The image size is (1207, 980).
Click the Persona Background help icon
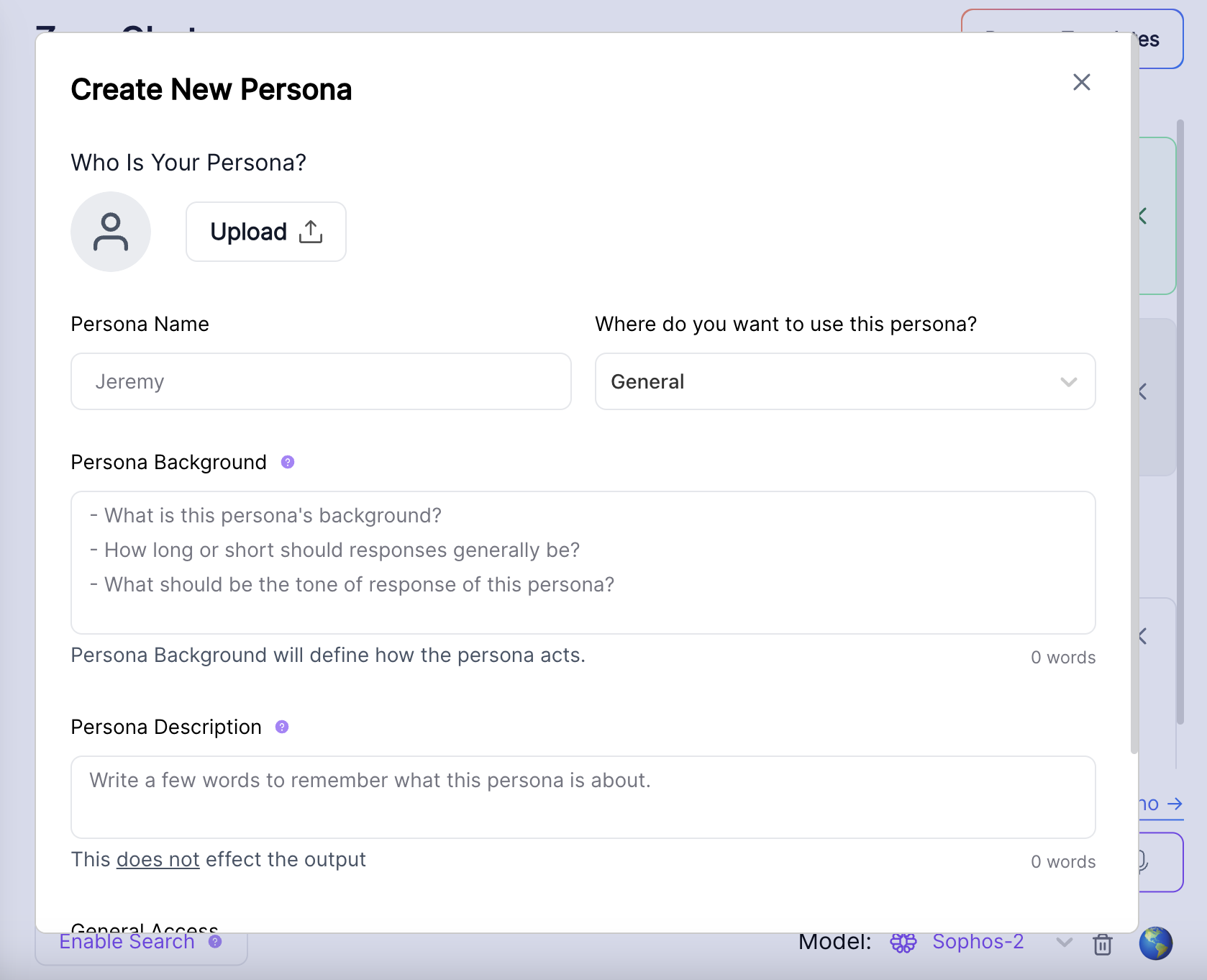(x=288, y=462)
